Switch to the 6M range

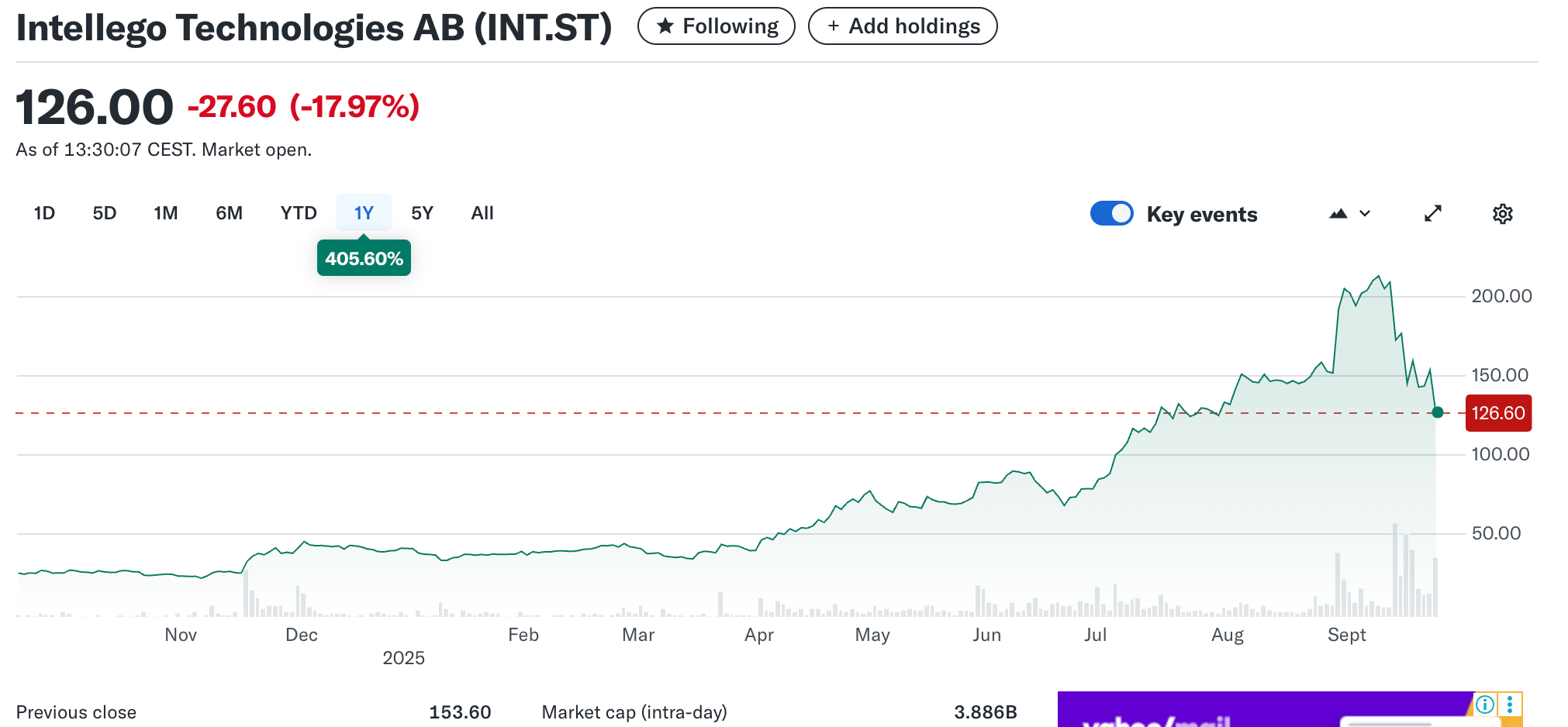click(229, 213)
